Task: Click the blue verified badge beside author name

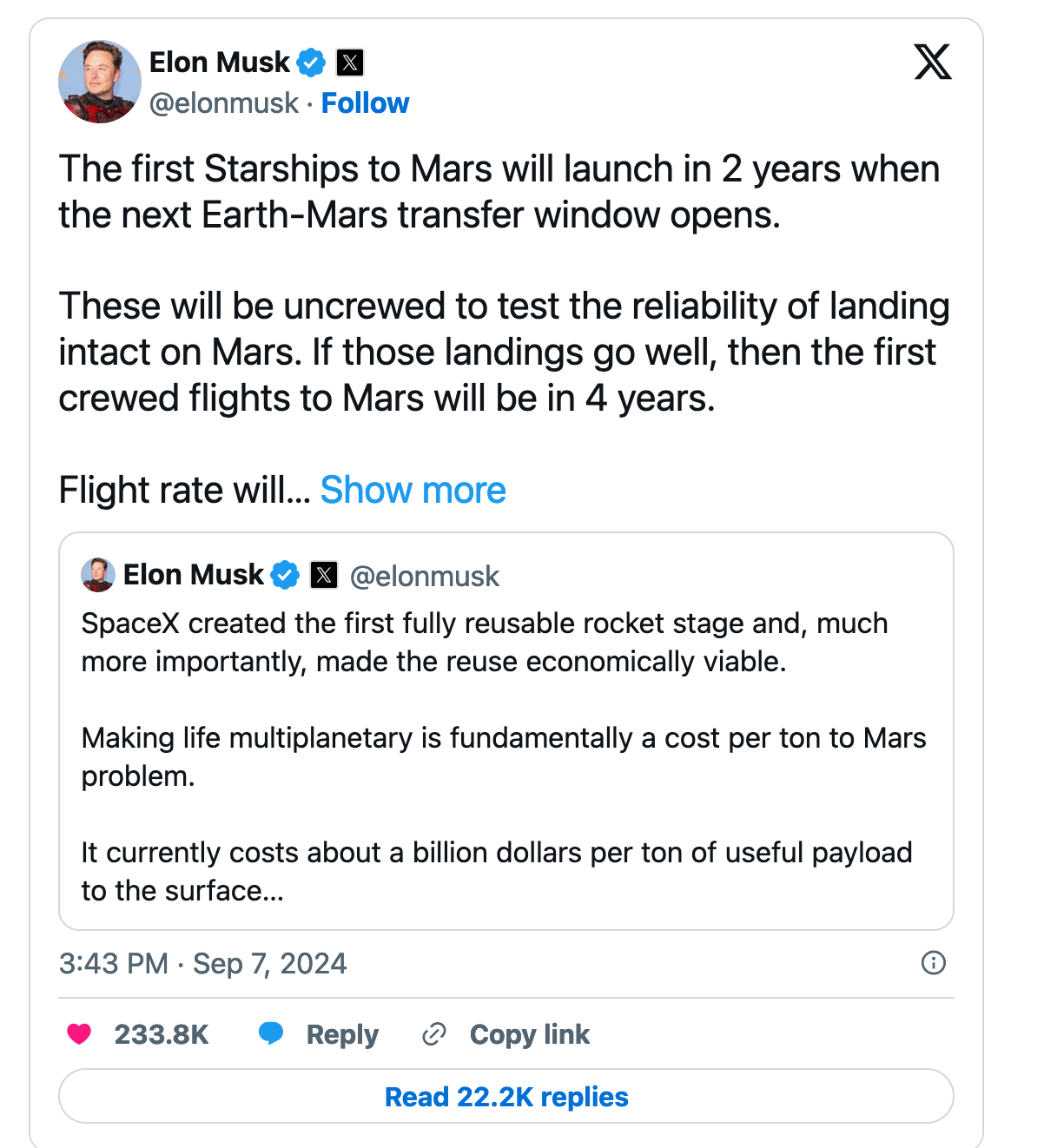Action: (311, 63)
